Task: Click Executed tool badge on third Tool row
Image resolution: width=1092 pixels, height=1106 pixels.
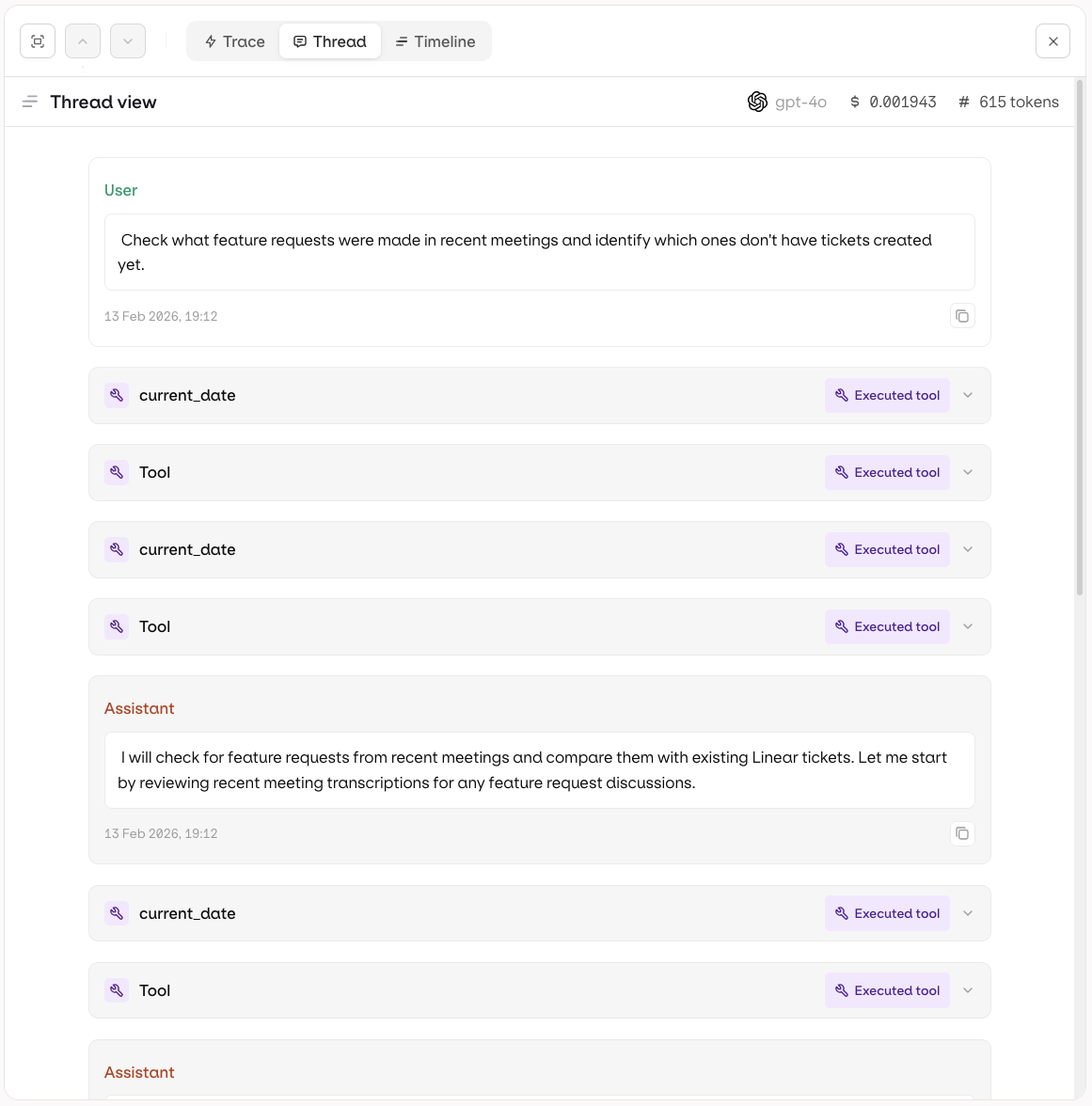Action: point(887,990)
